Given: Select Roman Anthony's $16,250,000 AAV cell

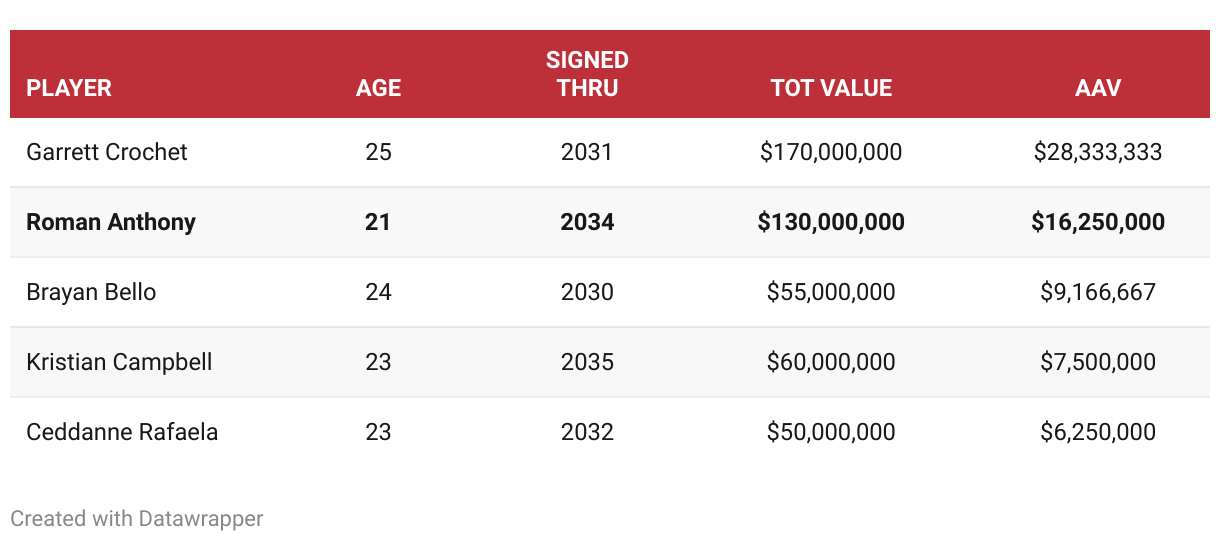Looking at the screenshot, I should (x=1098, y=222).
